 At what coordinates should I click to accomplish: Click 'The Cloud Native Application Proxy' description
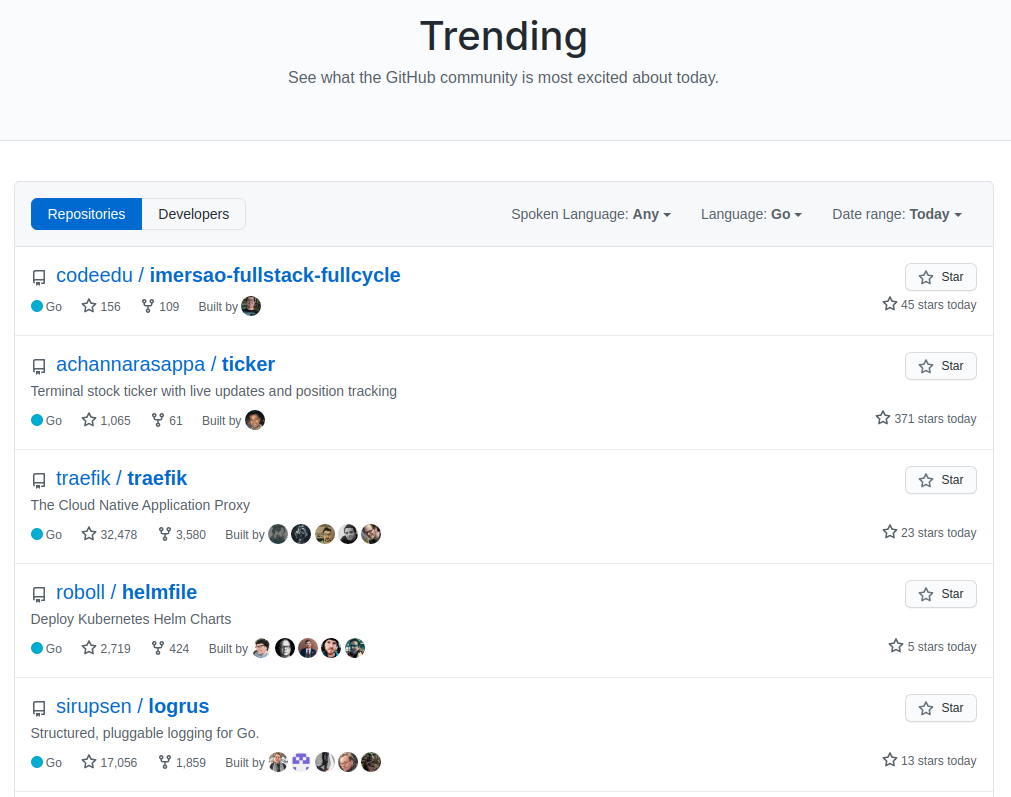click(140, 506)
